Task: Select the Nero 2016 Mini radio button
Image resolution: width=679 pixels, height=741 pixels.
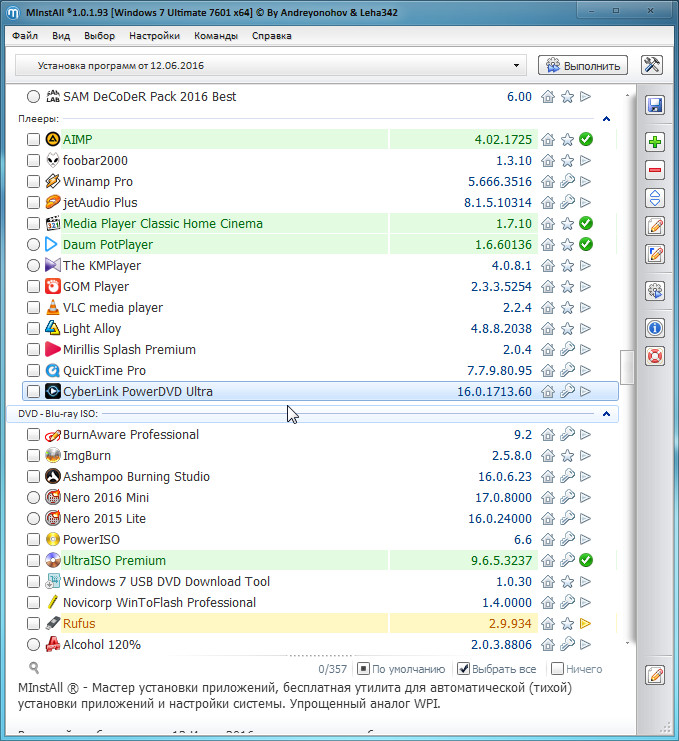Action: coord(33,498)
